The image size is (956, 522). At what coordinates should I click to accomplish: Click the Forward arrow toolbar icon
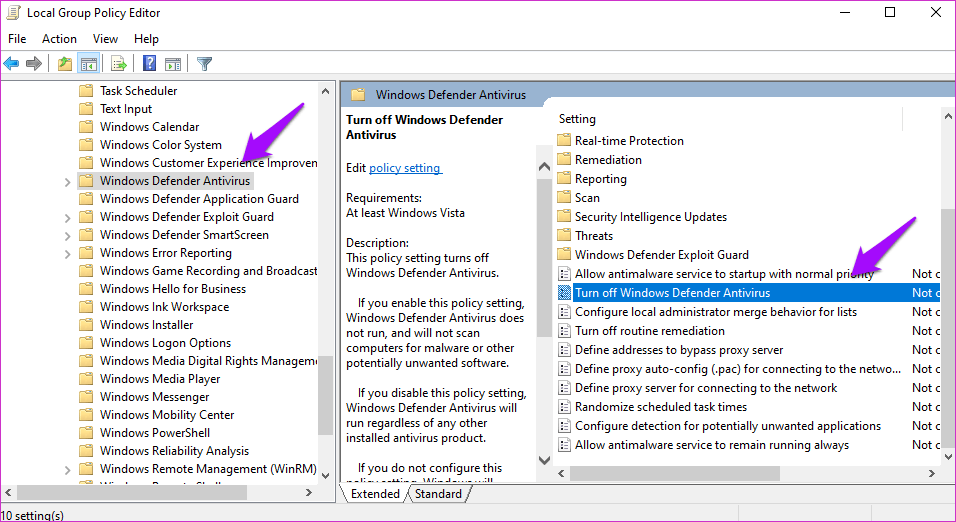pyautogui.click(x=34, y=63)
